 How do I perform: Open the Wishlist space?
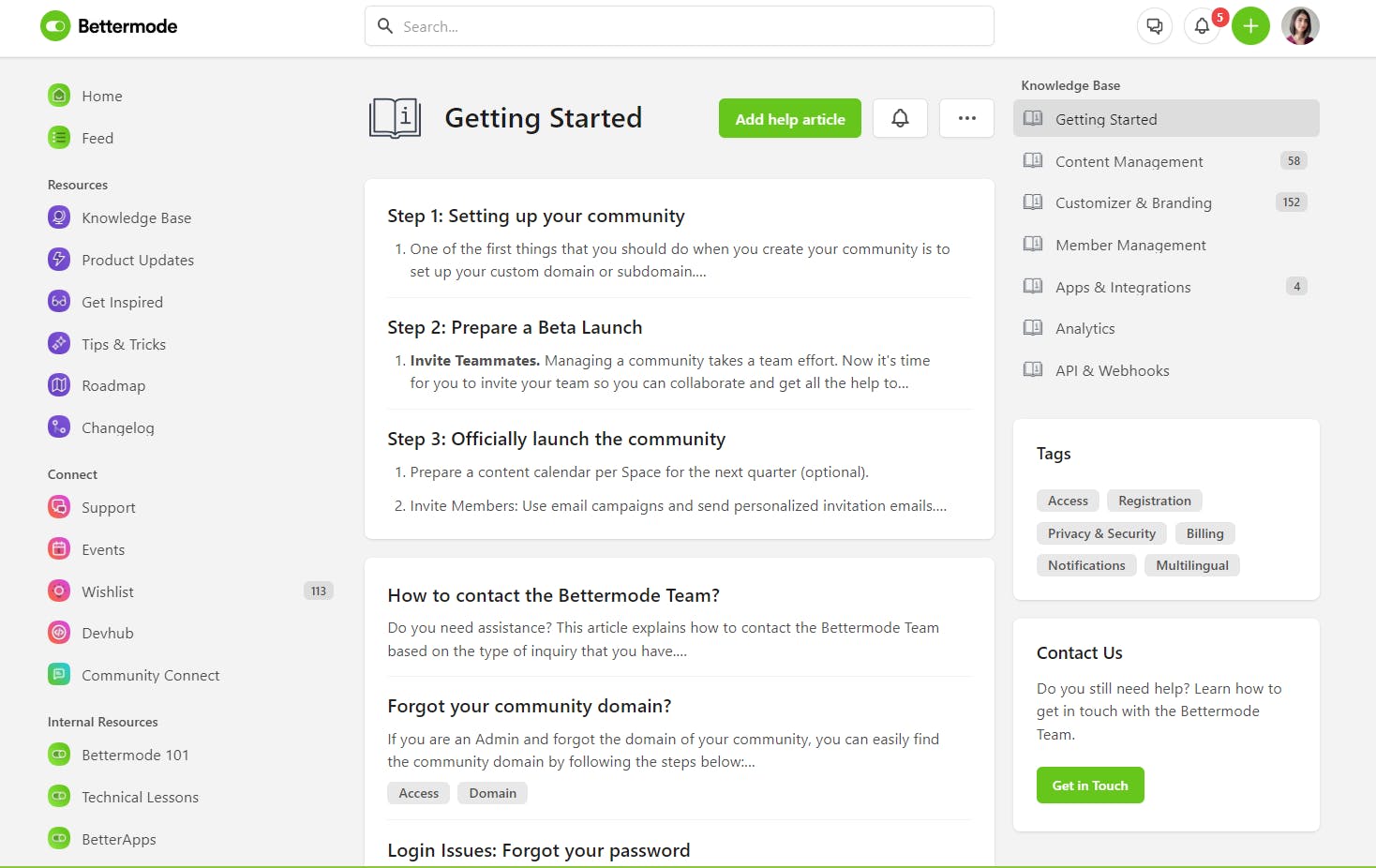[107, 592]
